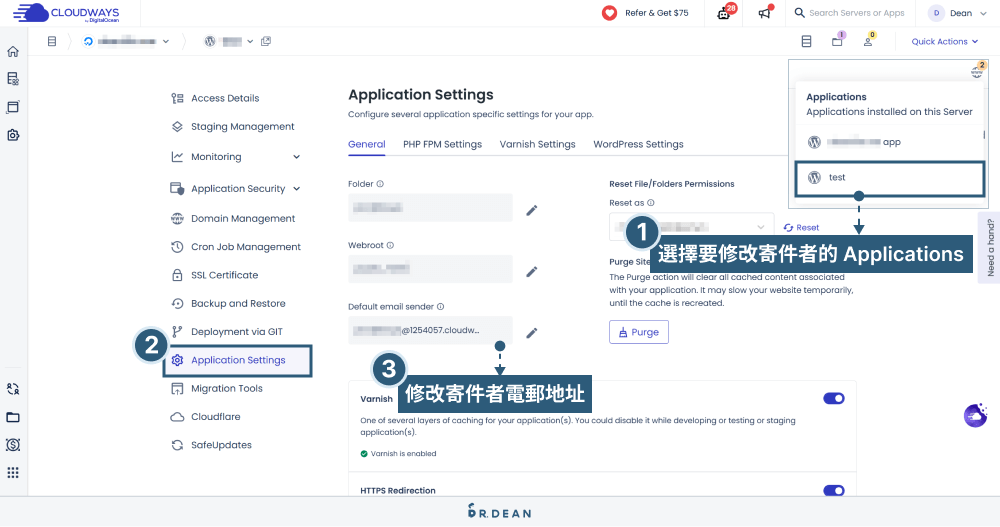Open Migration Tools in side menu

226,389
